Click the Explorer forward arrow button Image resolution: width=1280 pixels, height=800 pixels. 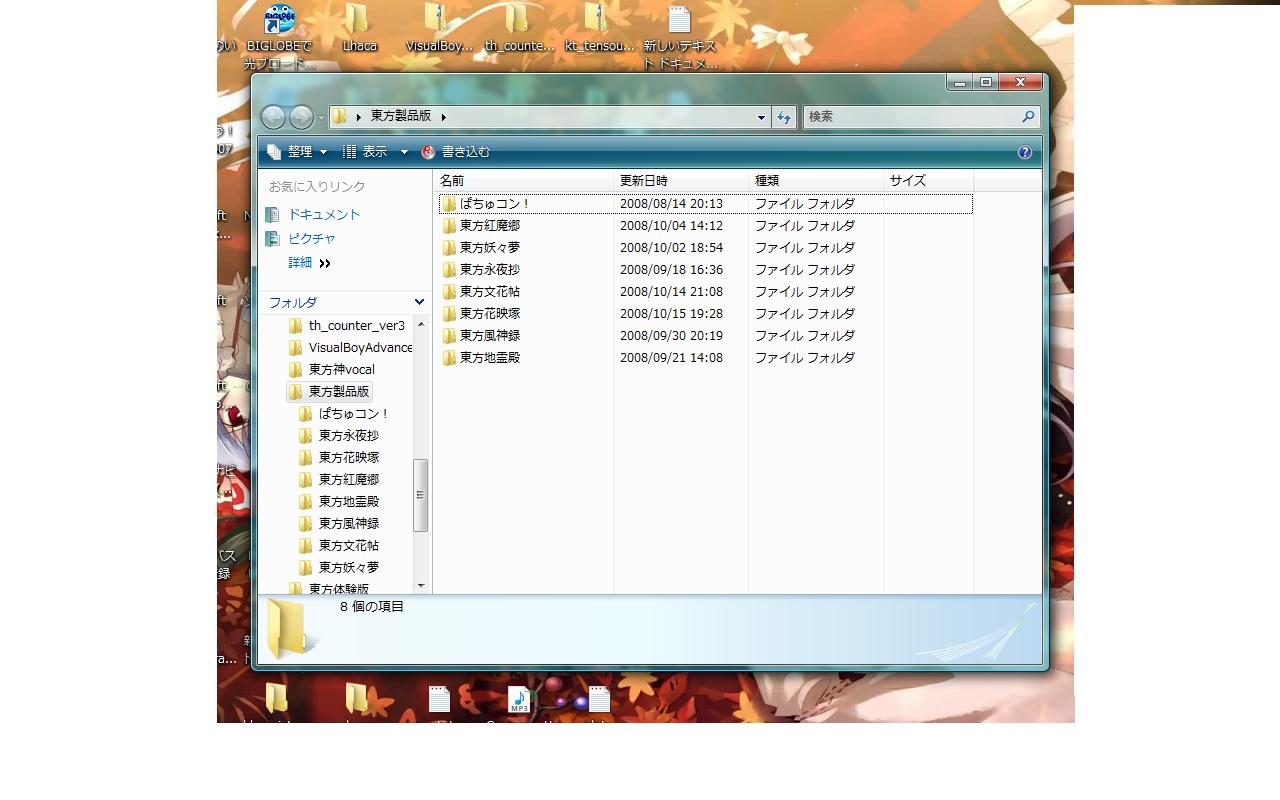[301, 117]
